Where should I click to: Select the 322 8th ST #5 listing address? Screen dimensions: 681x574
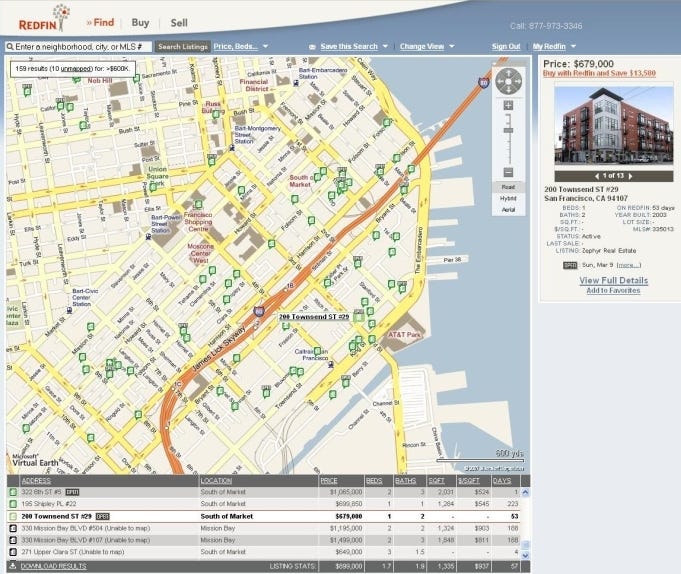coord(41,492)
